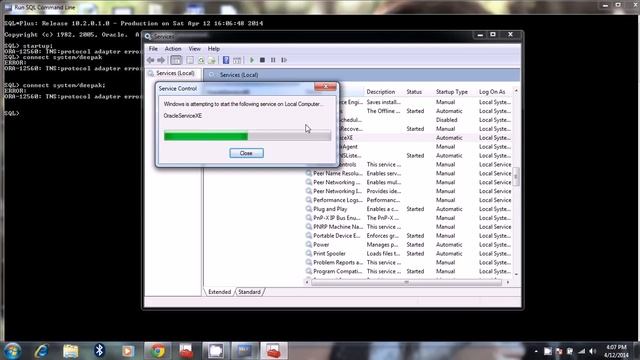The image size is (640, 360).
Task: Select the Problem Reports service row
Action: [408, 262]
